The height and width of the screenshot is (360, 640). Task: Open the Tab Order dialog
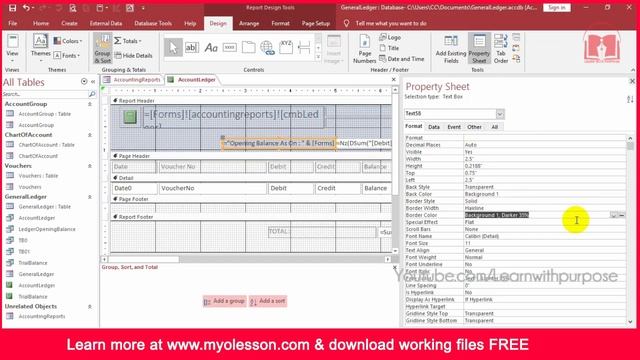pos(501,49)
